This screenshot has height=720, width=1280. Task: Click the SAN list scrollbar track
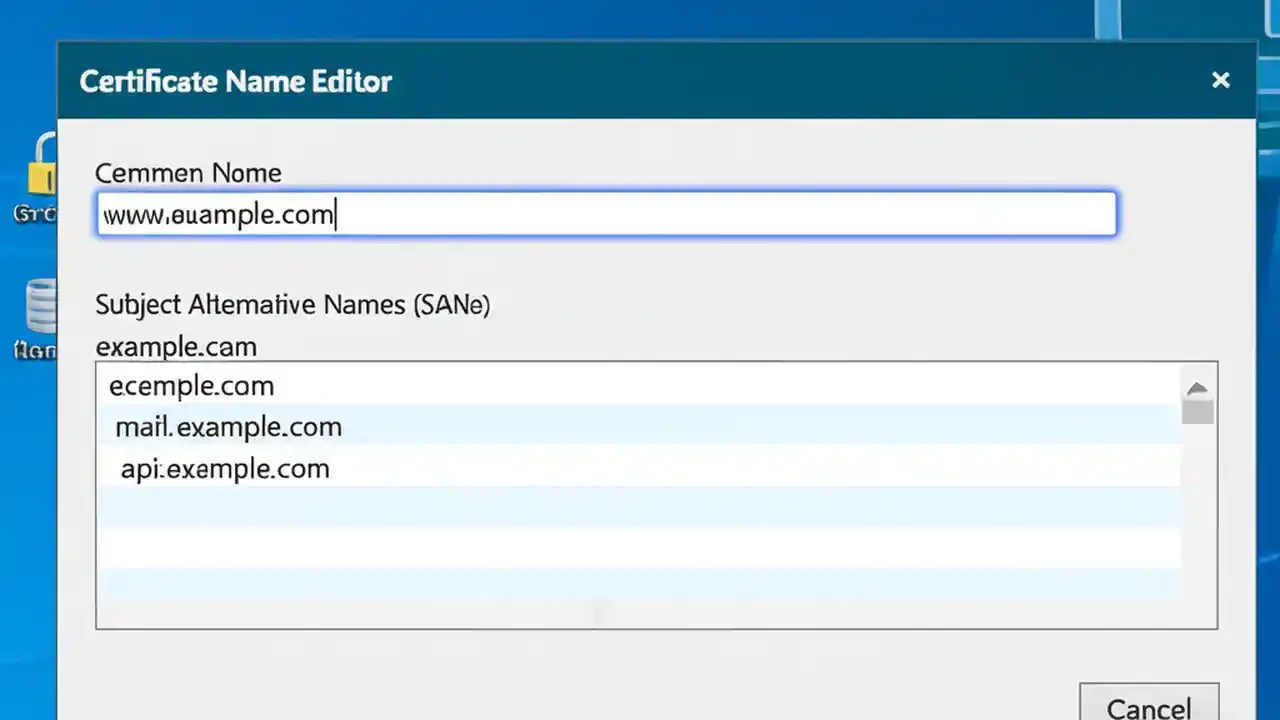pyautogui.click(x=1197, y=520)
